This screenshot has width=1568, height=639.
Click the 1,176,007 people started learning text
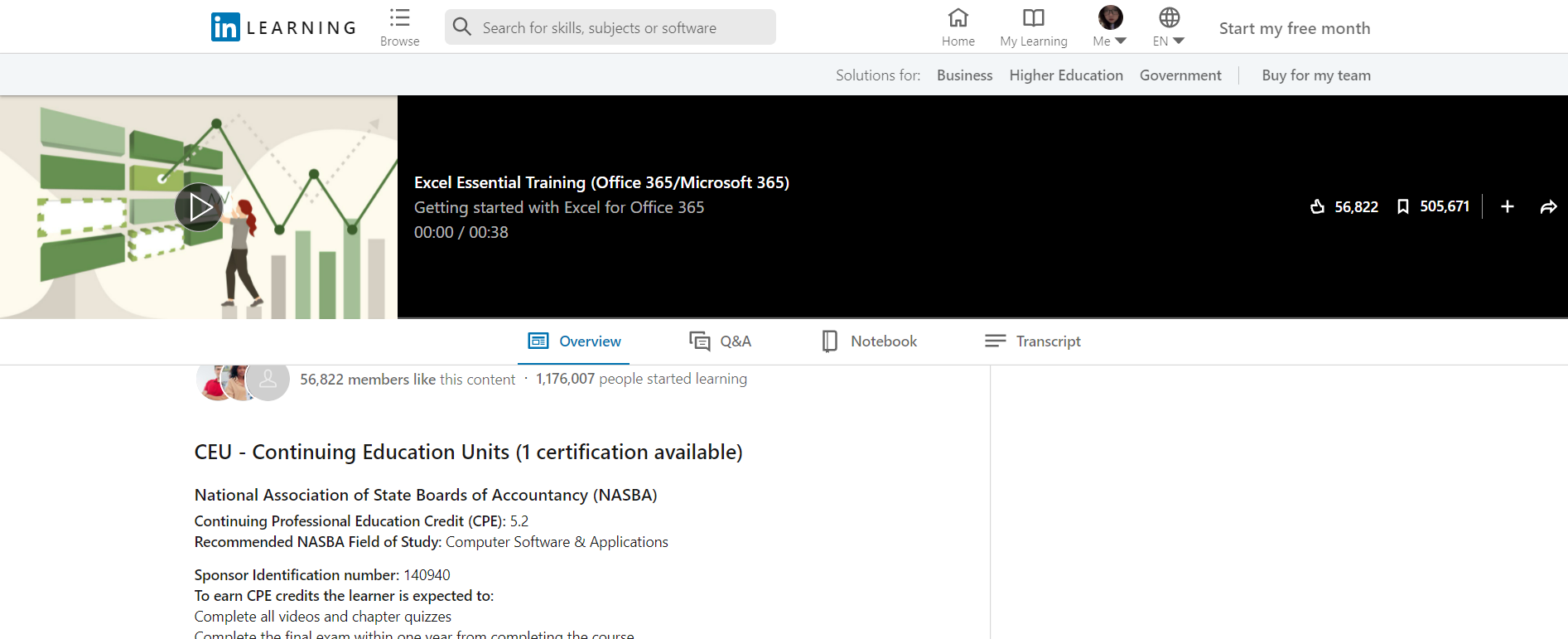(x=641, y=379)
